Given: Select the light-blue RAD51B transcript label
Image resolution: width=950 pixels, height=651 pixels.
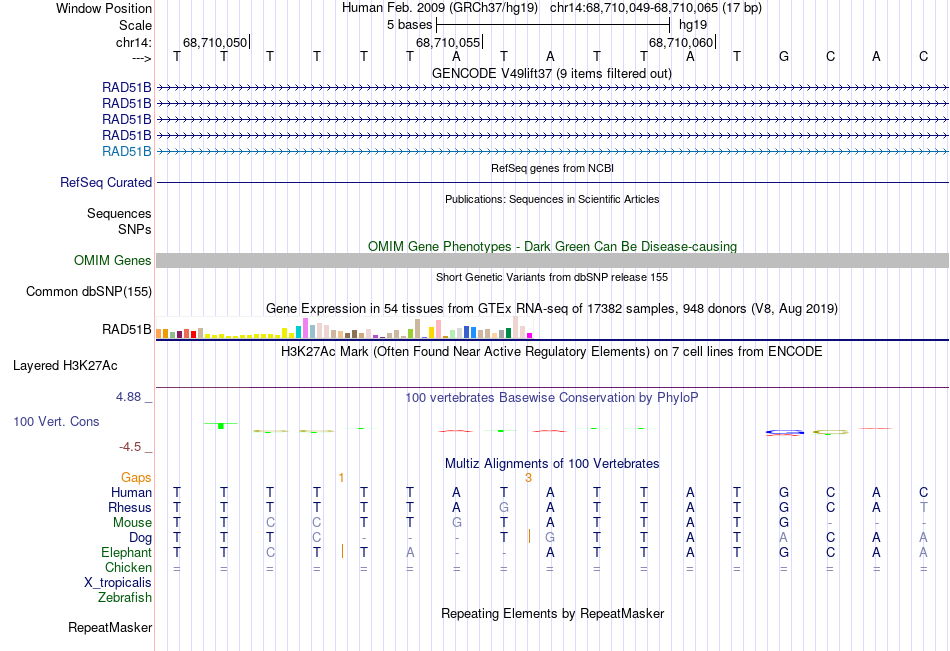Looking at the screenshot, I should pos(127,152).
